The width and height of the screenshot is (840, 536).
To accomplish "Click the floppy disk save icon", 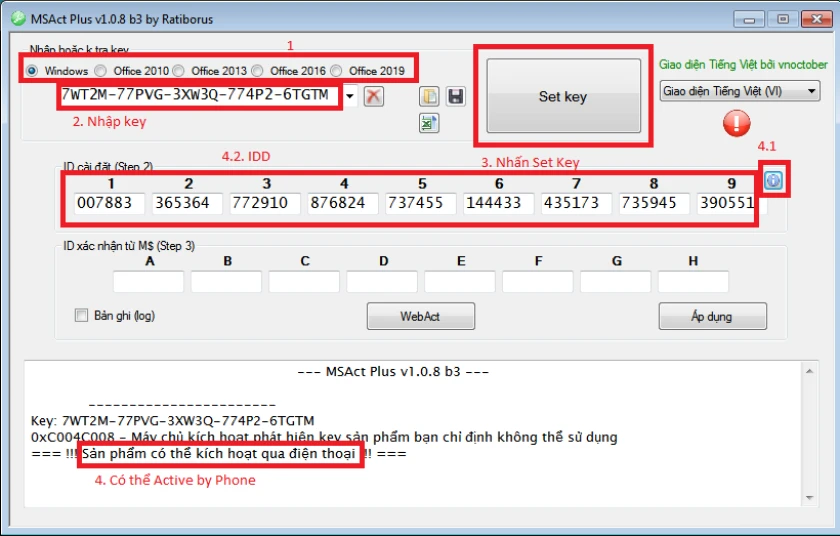I will (x=455, y=96).
